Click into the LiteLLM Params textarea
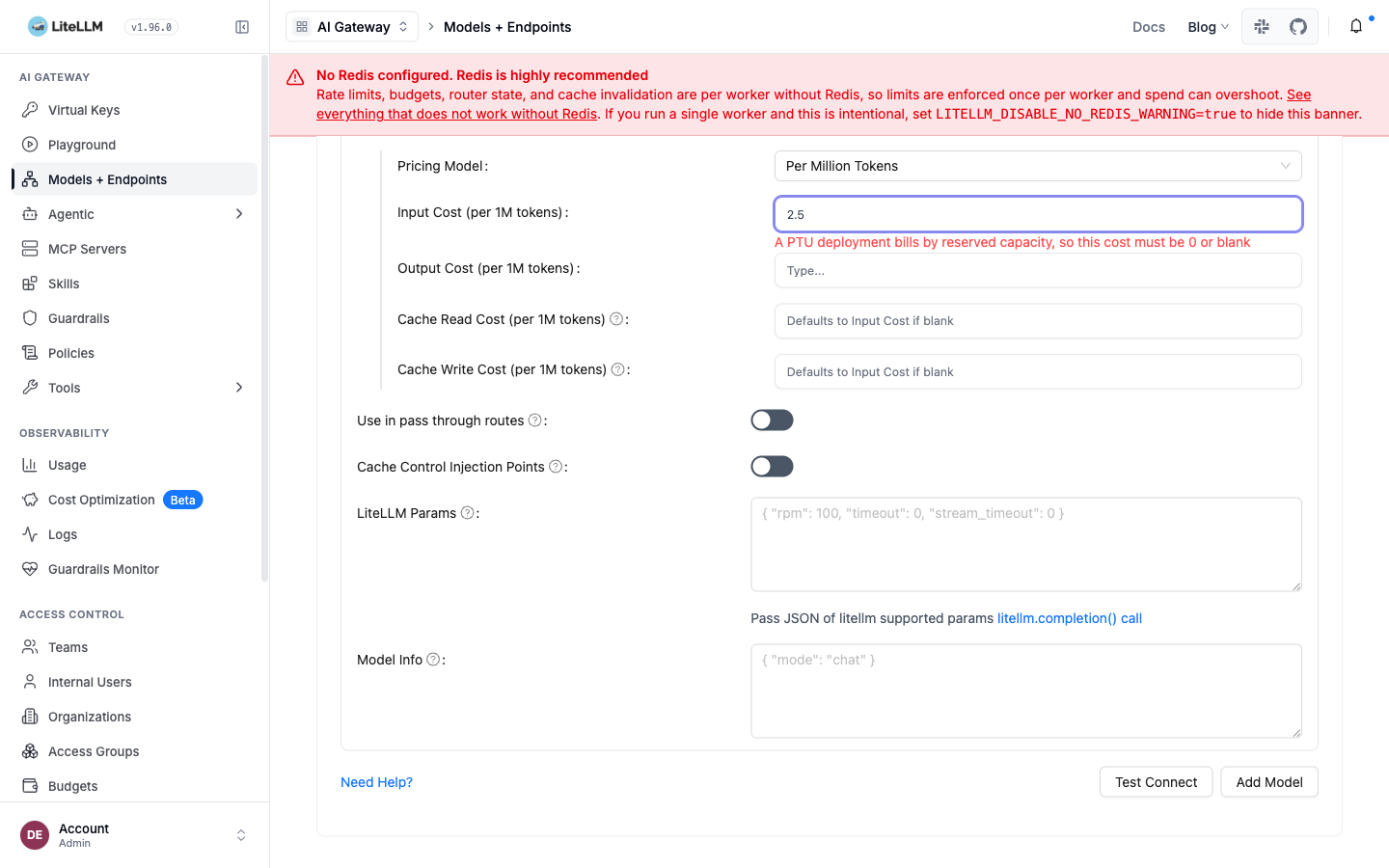 [1026, 544]
